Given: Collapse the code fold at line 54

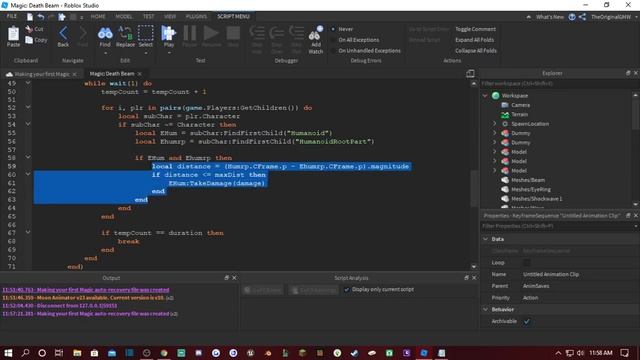Looking at the screenshot, I should [28, 124].
